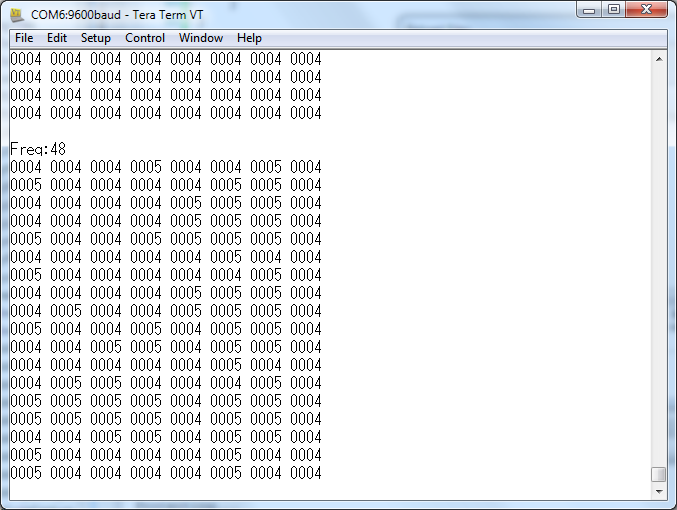This screenshot has height=510, width=677.
Task: Open the Window menu
Action: coord(201,38)
